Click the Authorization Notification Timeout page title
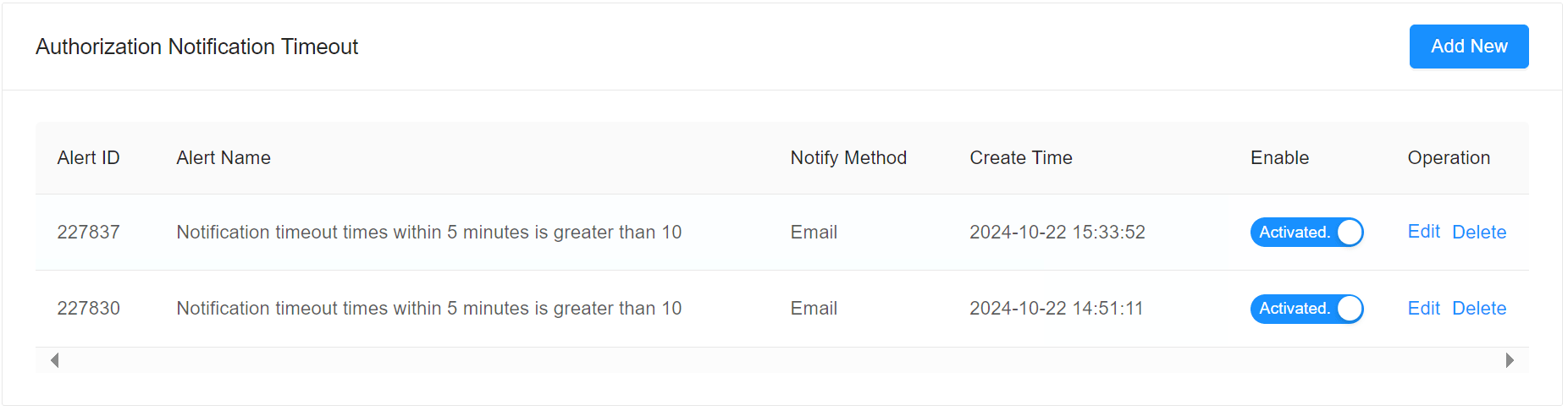Viewport: 1568px width, 411px height. tap(196, 47)
